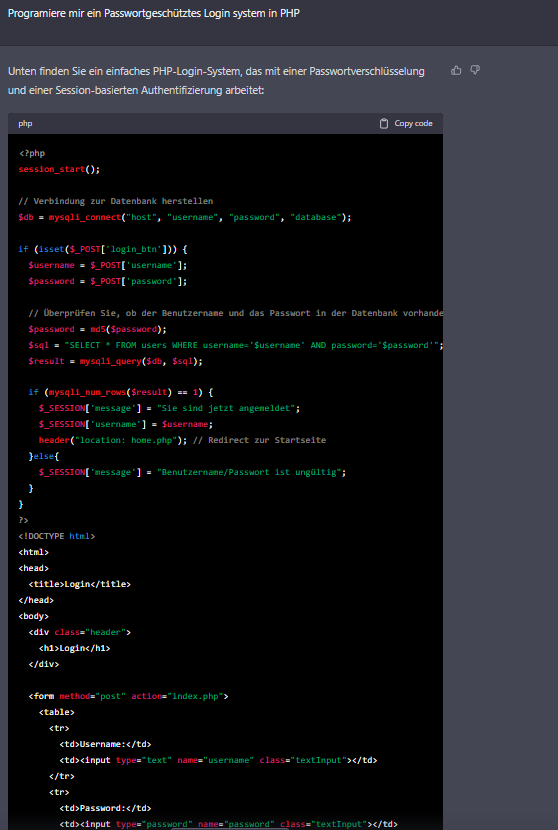Click the '<?php' opening tag line
The height and width of the screenshot is (830, 558).
pyautogui.click(x=32, y=154)
